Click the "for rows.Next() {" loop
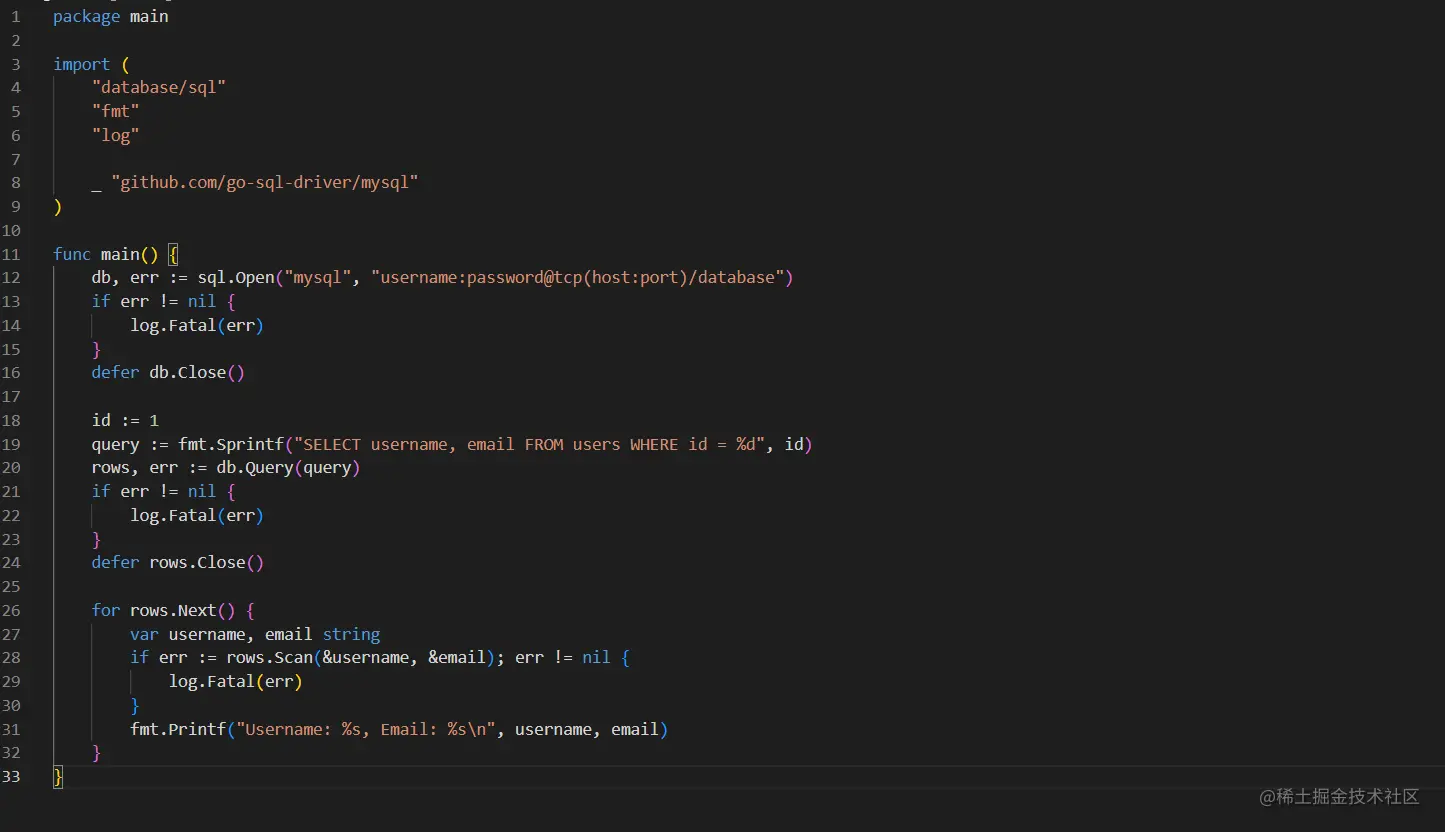This screenshot has height=832, width=1445. click(x=173, y=610)
